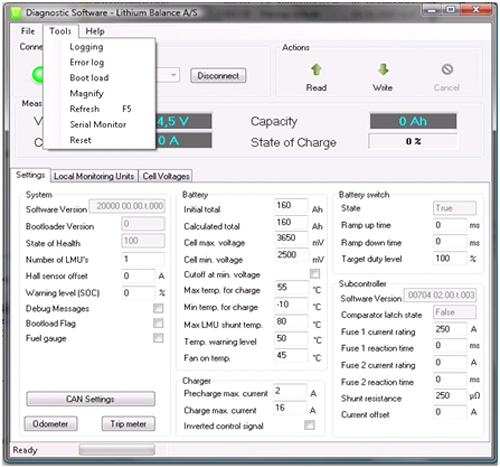The image size is (500, 468).
Task: Close the open Tools menu
Action: tap(60, 31)
